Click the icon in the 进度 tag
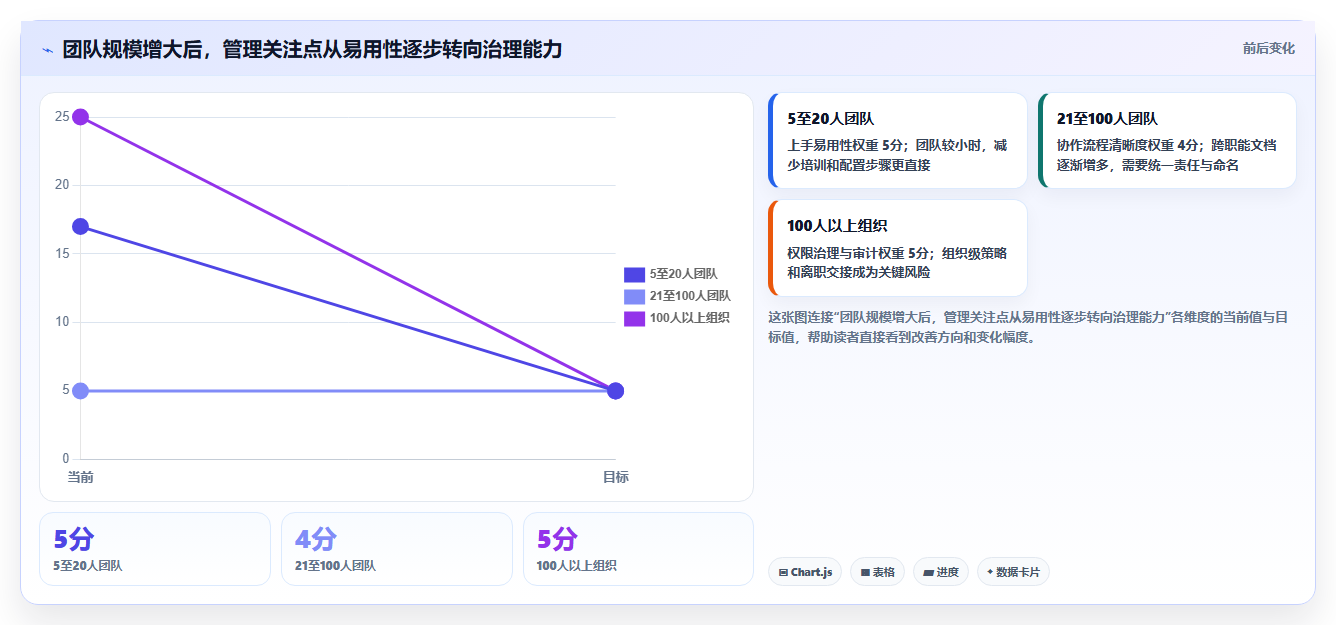The image size is (1336, 625). (928, 573)
